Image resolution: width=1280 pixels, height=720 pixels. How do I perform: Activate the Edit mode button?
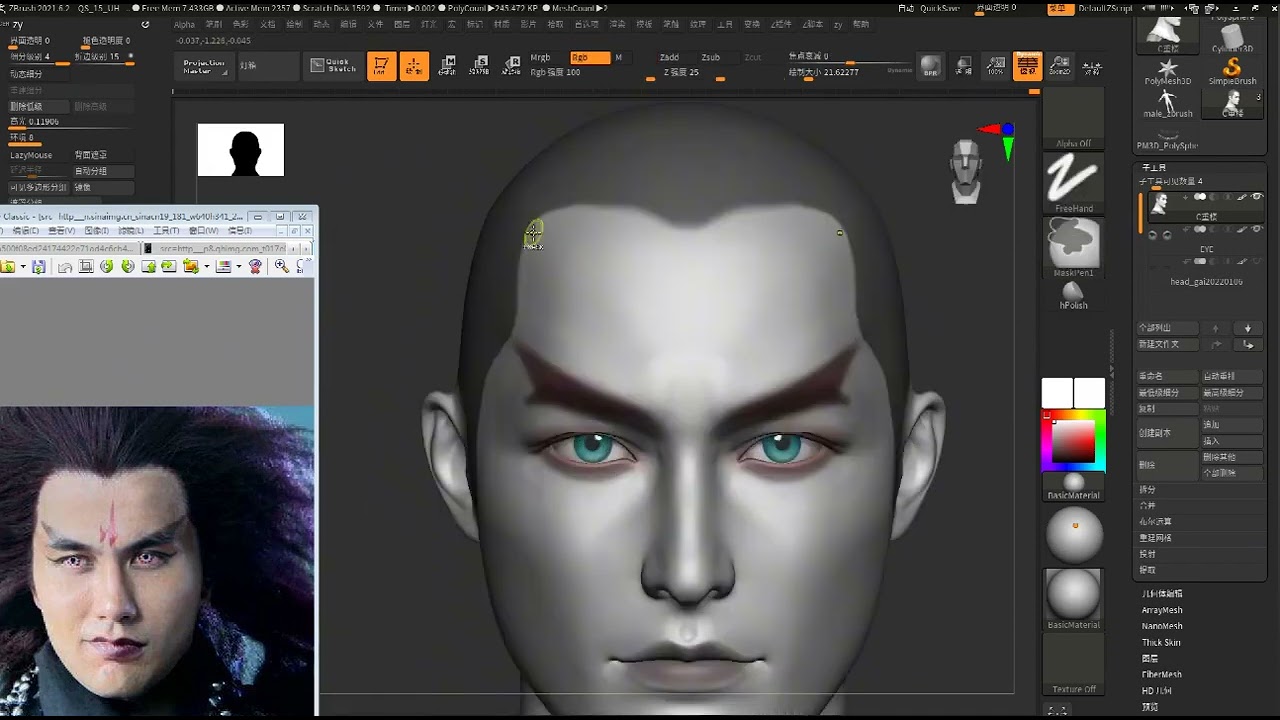(x=381, y=67)
